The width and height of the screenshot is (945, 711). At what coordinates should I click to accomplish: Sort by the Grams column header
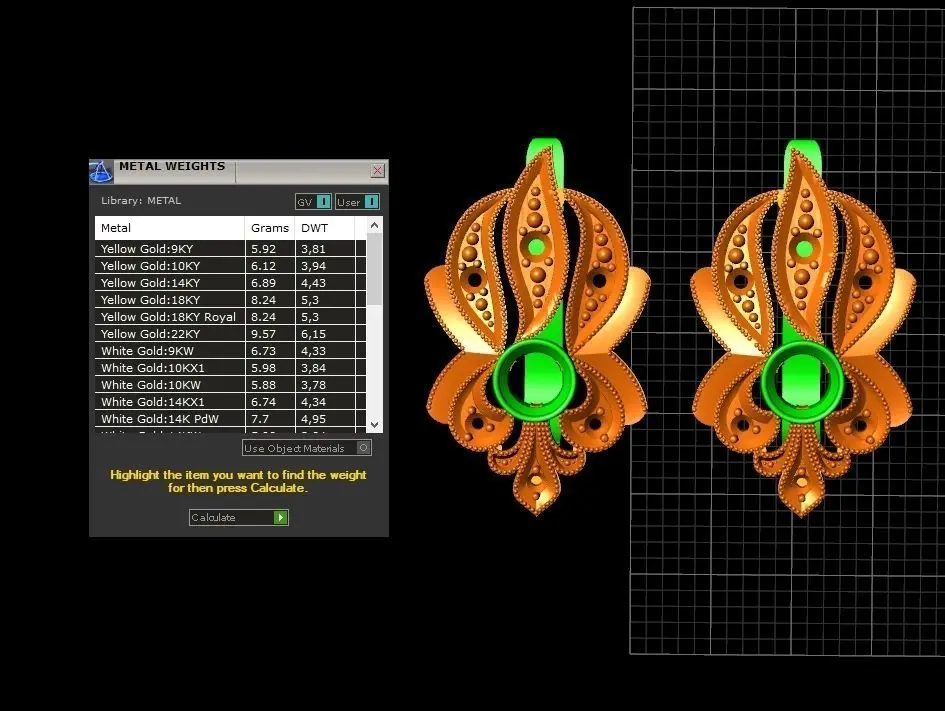coord(270,228)
